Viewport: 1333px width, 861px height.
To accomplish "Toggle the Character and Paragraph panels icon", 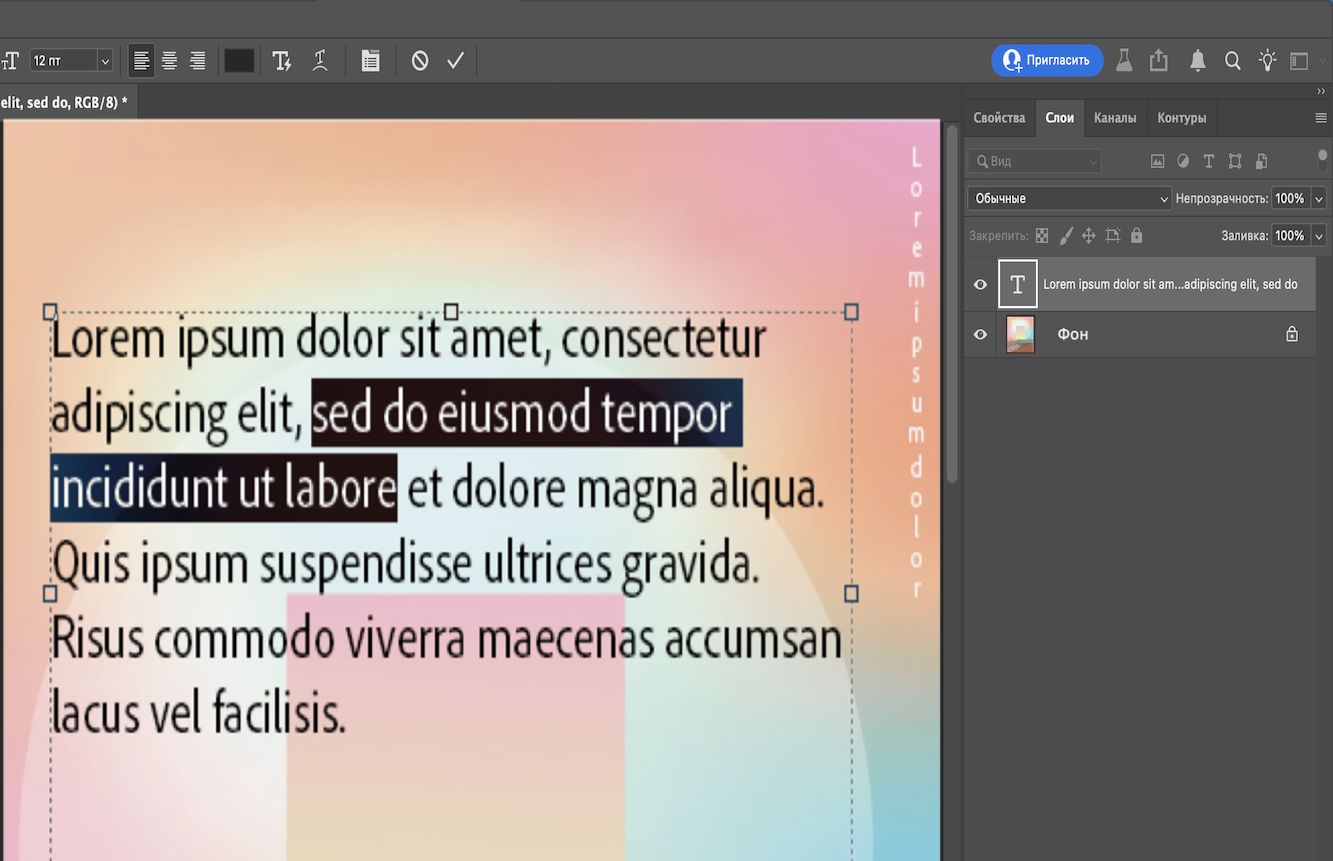I will point(371,60).
